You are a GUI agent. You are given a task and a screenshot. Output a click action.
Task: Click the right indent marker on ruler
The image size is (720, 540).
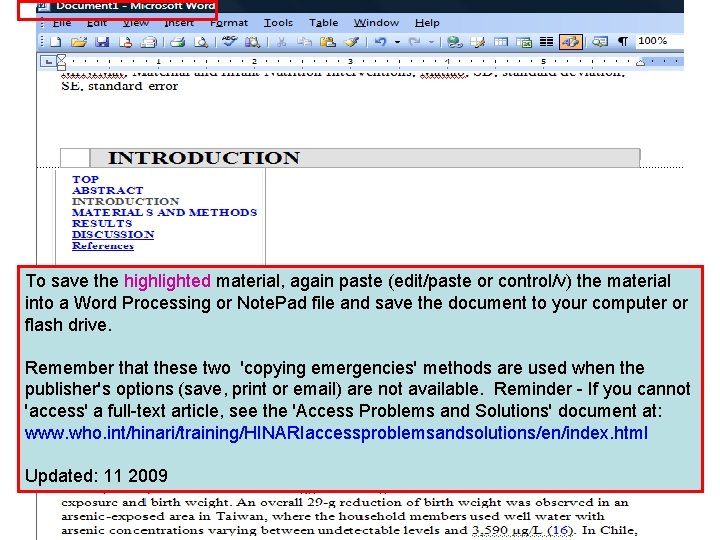641,62
